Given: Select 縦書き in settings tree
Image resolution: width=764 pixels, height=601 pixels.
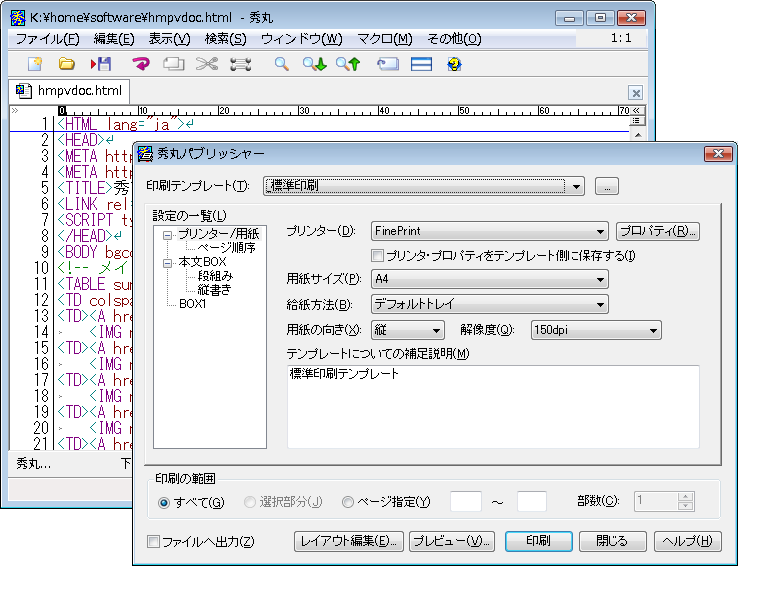Looking at the screenshot, I should (214, 290).
